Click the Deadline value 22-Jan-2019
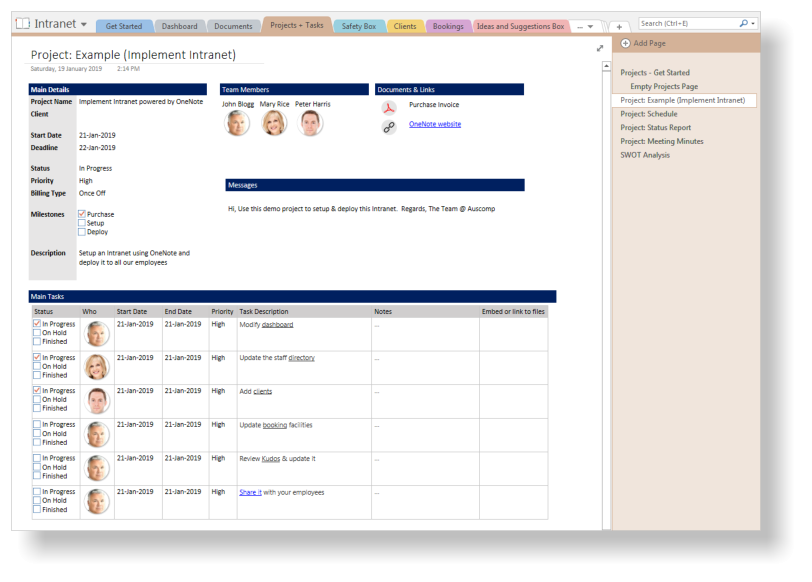 click(x=97, y=148)
